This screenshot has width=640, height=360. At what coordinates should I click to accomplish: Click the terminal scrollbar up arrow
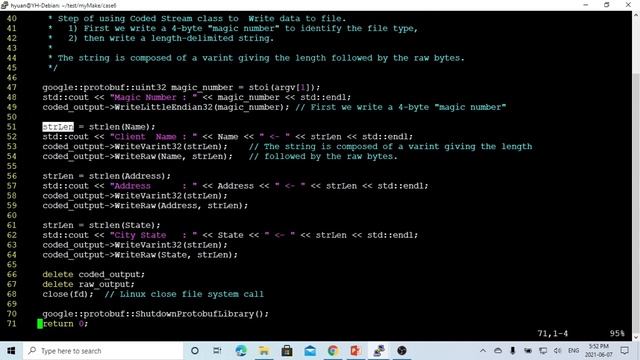click(x=636, y=15)
